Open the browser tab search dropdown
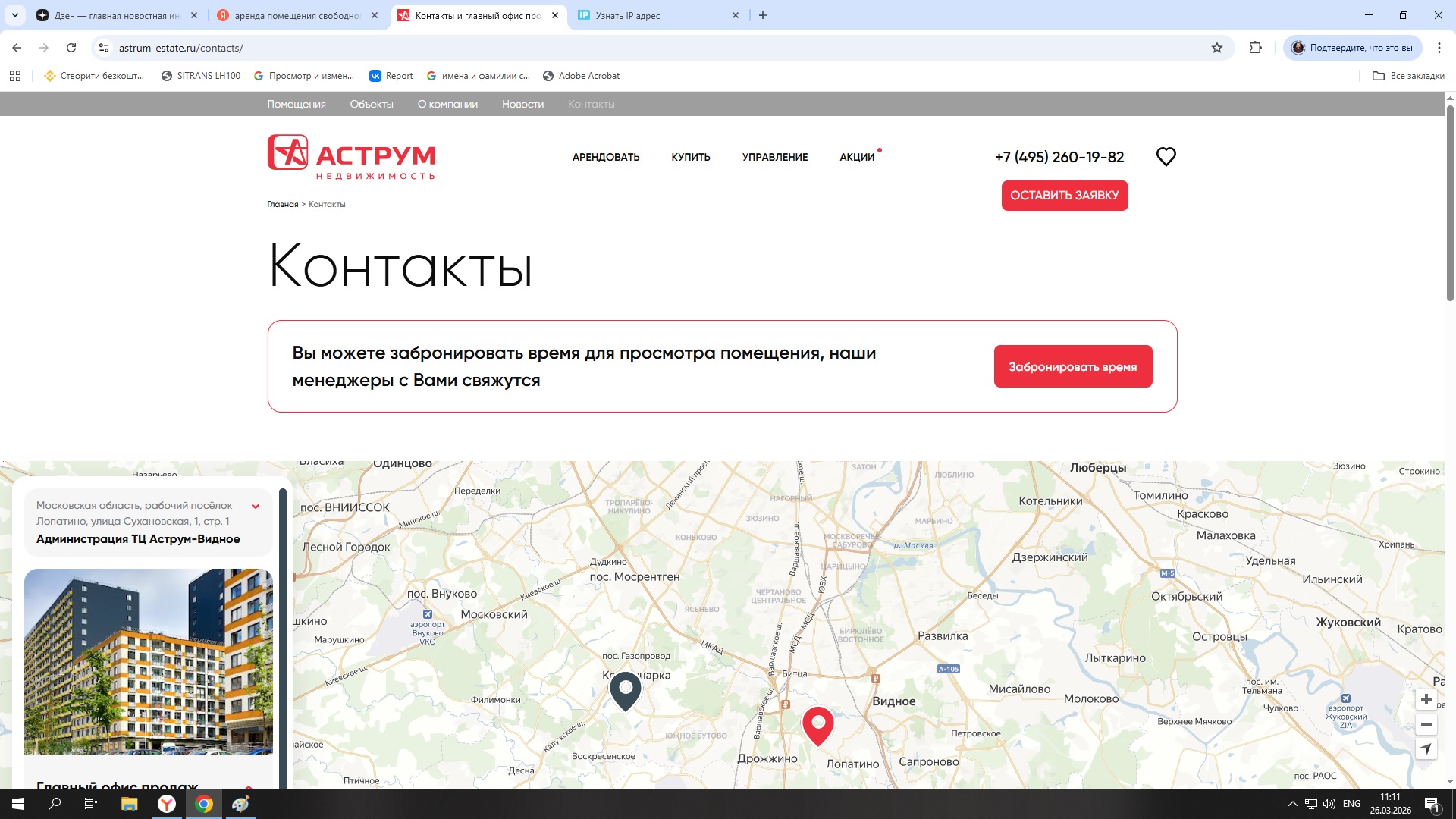1456x819 pixels. click(14, 15)
